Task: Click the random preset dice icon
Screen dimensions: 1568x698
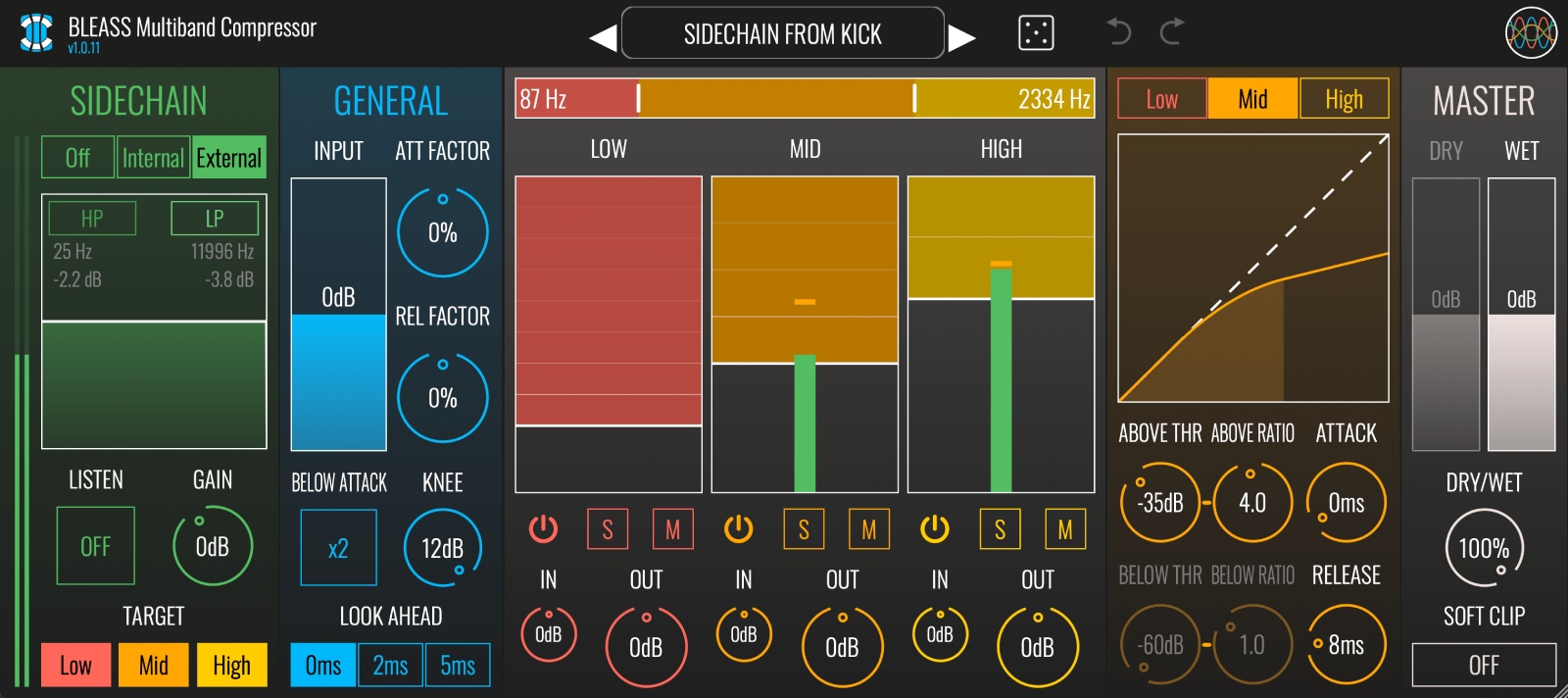Action: tap(1036, 33)
